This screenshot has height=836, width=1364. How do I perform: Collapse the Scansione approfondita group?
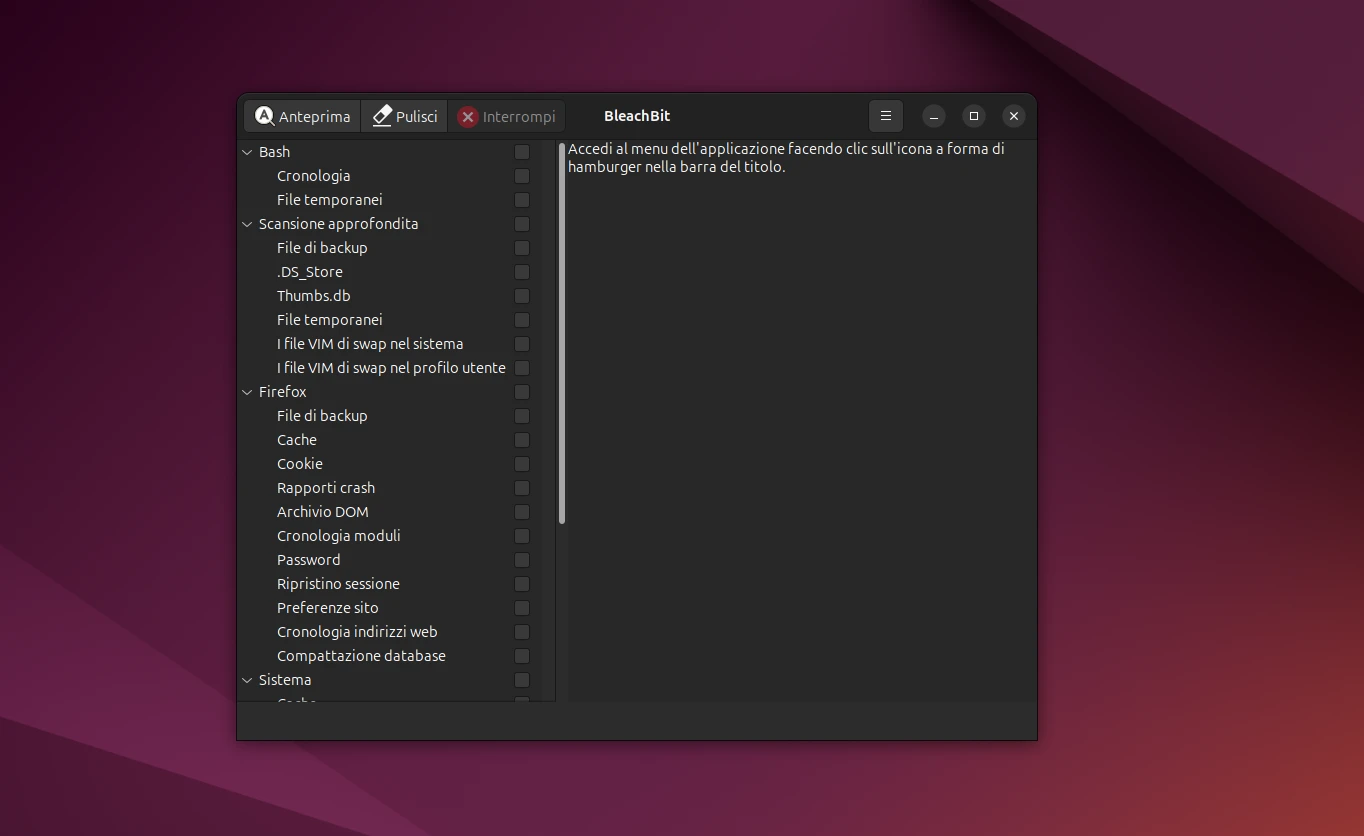click(x=248, y=224)
